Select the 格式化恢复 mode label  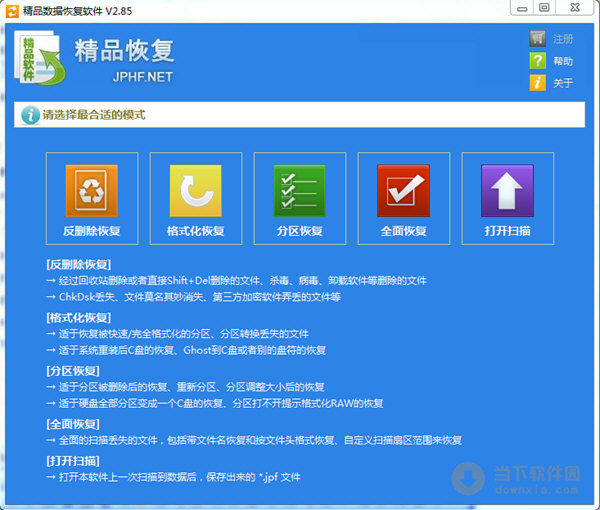pyautogui.click(x=196, y=231)
